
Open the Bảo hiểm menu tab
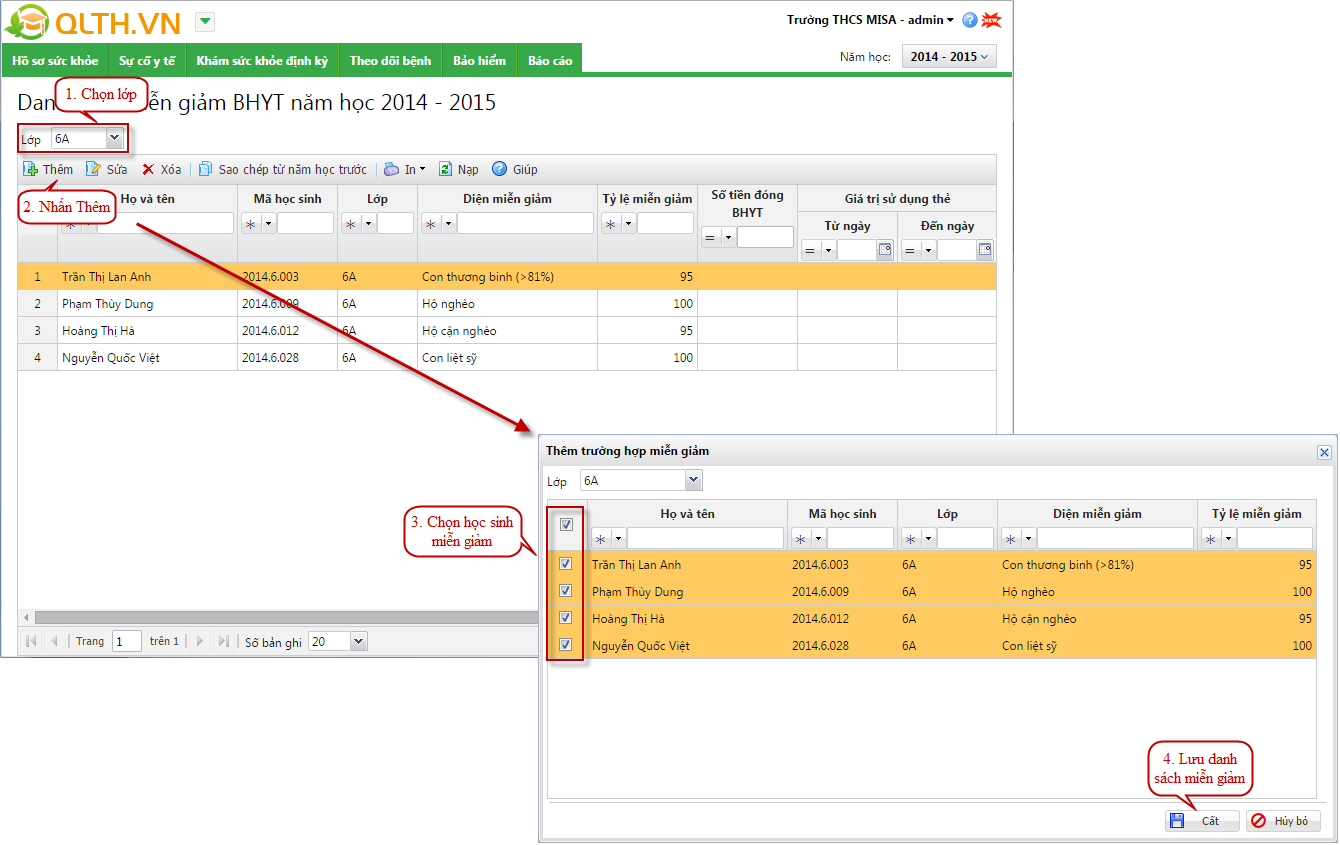click(479, 60)
